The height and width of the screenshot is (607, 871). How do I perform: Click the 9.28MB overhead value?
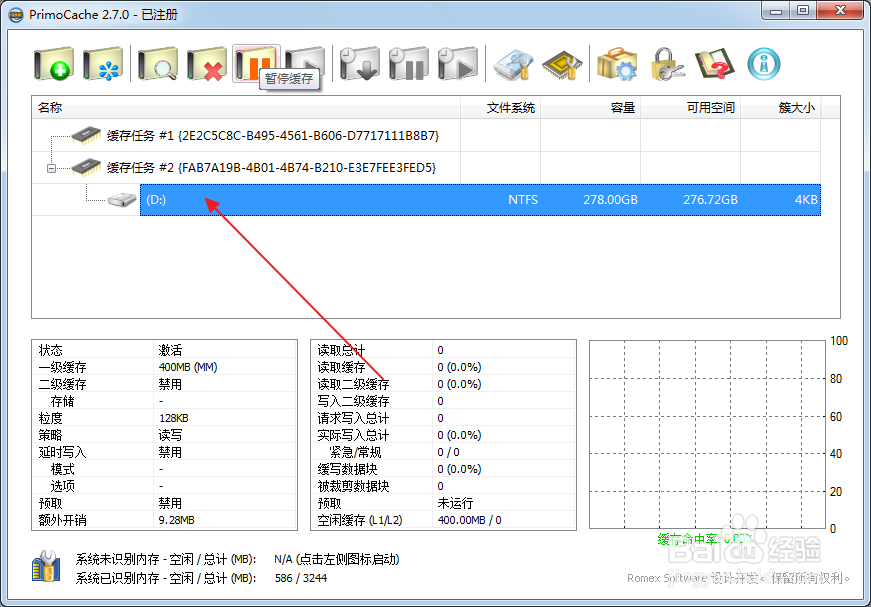point(176,520)
